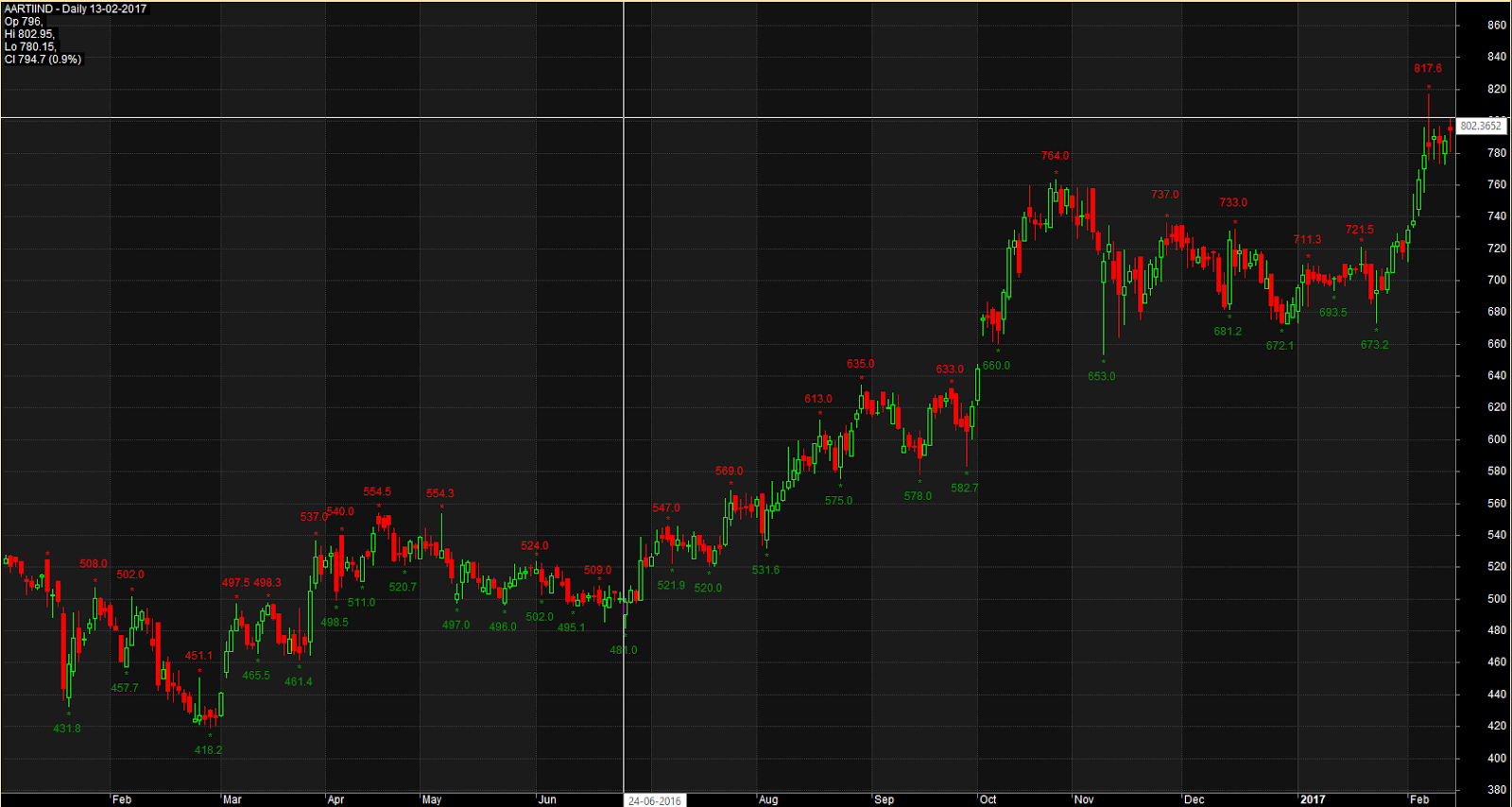Click the 673.2 swing low label
This screenshot has width=1512, height=807.
pos(1375,345)
